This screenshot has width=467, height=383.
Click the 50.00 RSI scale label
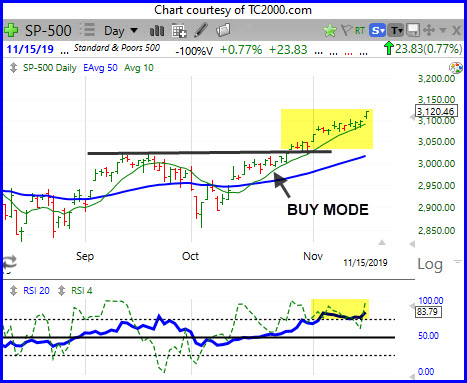point(428,336)
